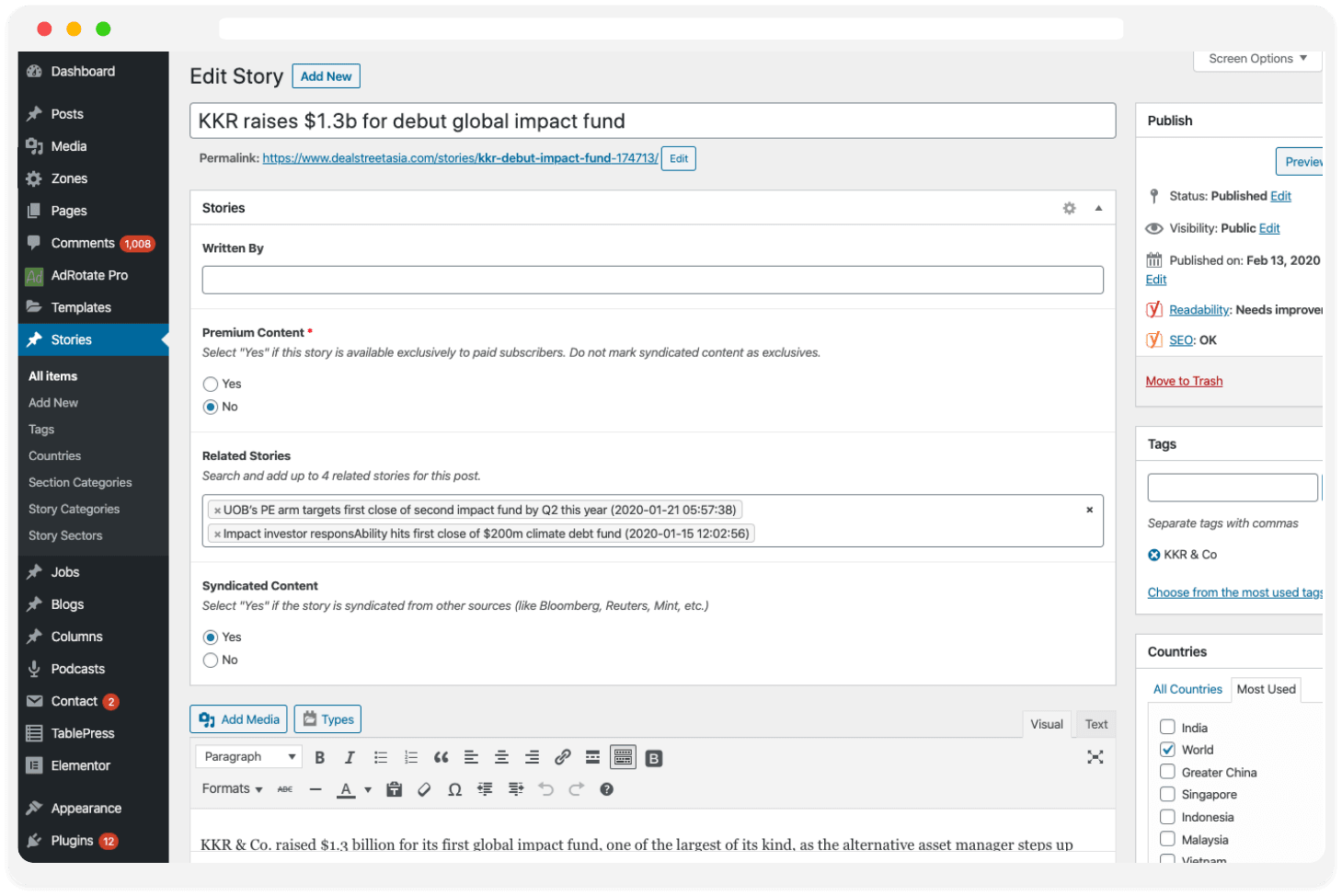Apply italic formatting in the editor
Image resolution: width=1342 pixels, height=896 pixels.
350,757
